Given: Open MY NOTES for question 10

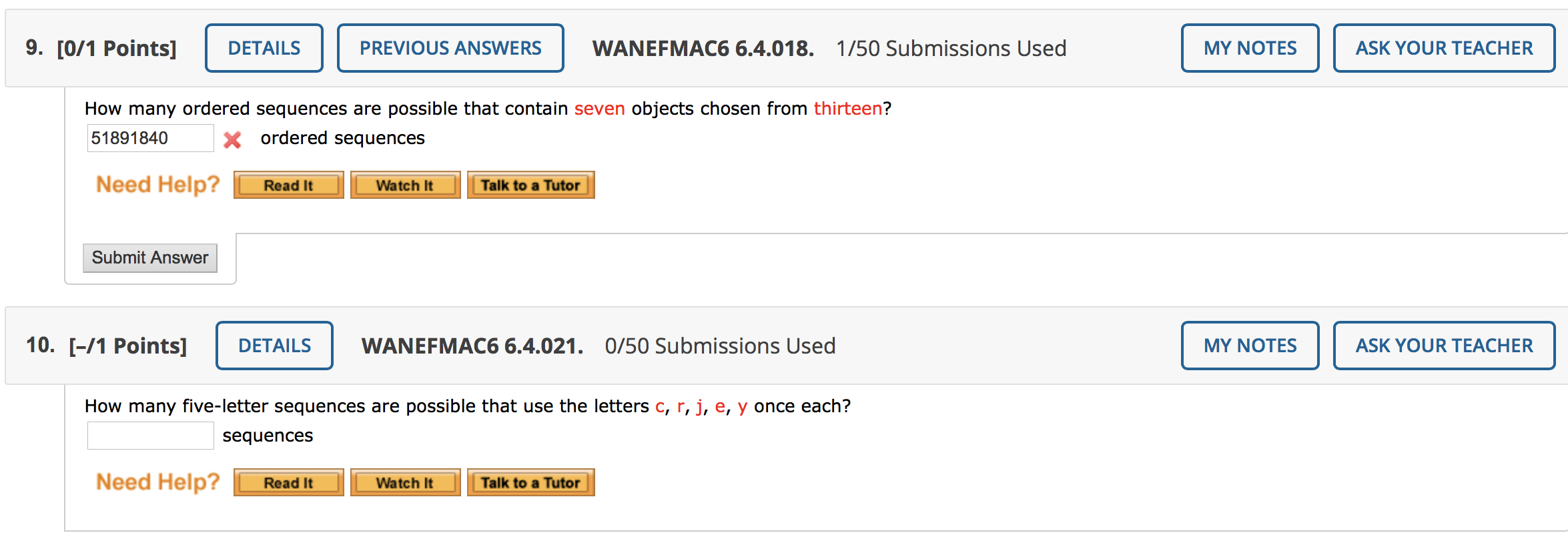Looking at the screenshot, I should [1250, 346].
